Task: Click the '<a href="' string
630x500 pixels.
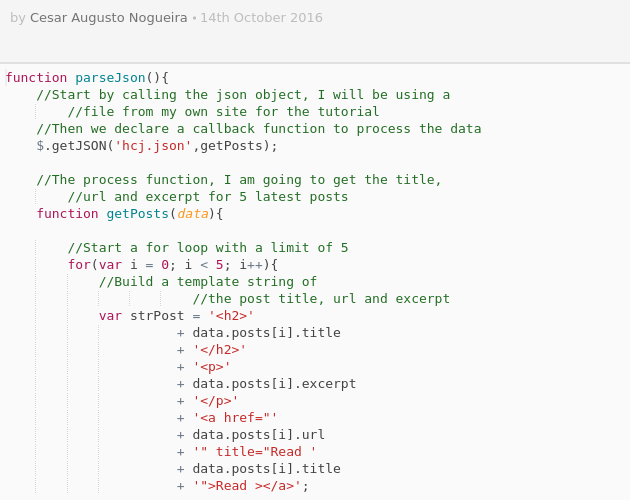Action: tap(235, 418)
